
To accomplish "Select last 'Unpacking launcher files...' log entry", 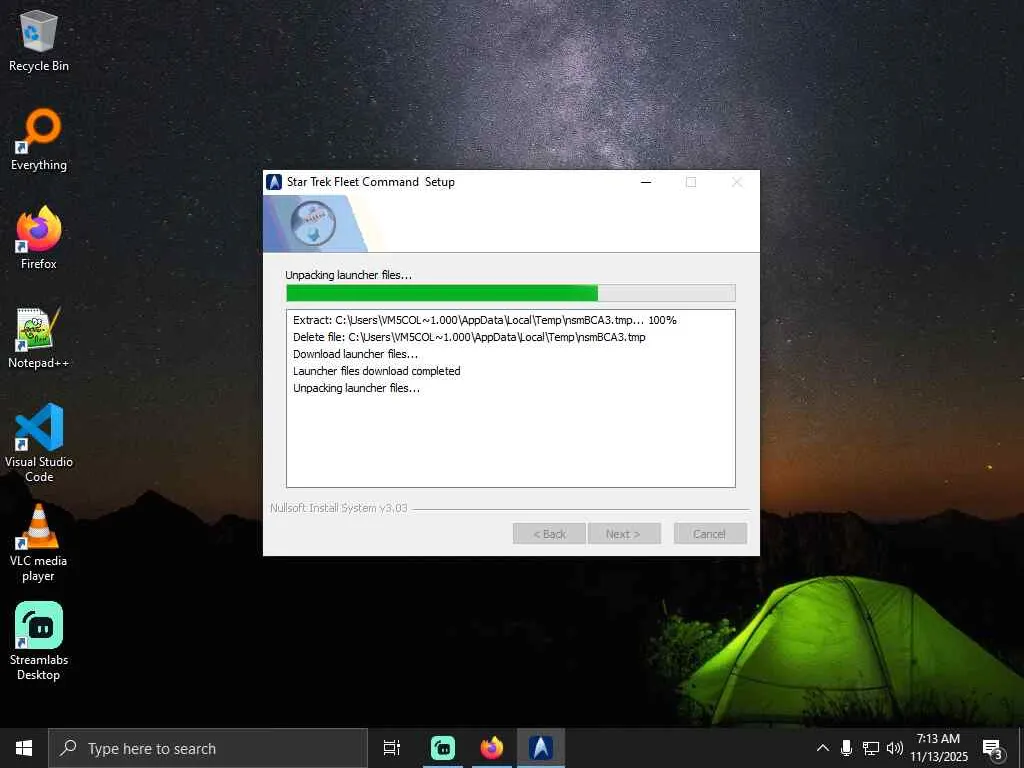I will coord(356,388).
